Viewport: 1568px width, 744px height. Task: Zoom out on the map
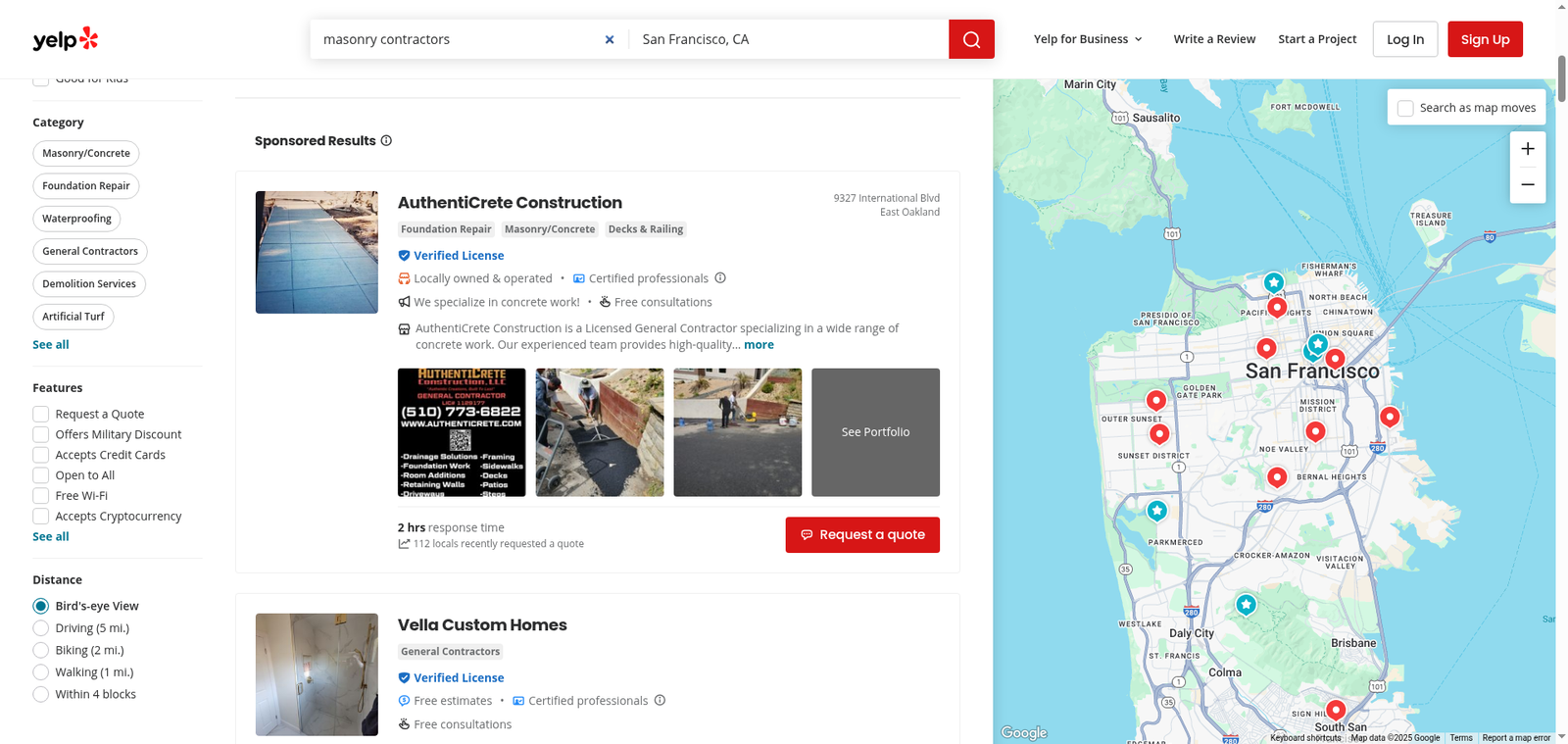point(1528,185)
